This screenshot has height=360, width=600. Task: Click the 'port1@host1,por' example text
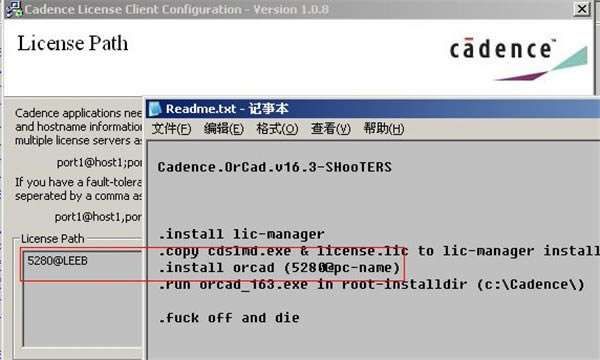(x=98, y=217)
